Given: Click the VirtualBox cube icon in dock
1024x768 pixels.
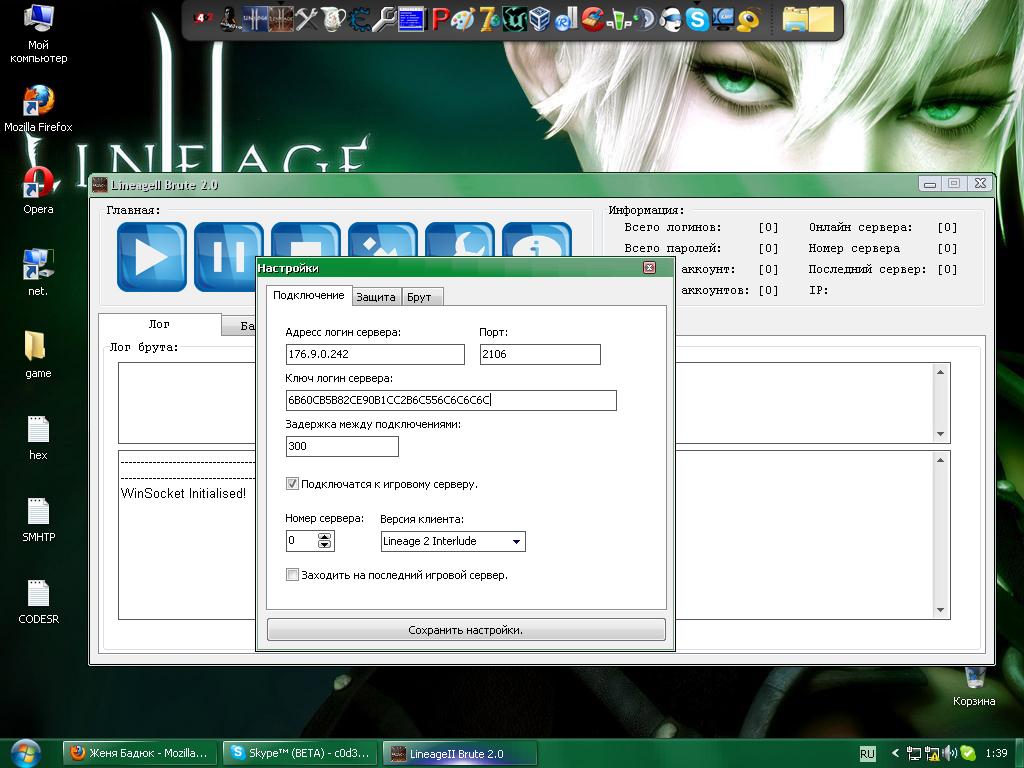Looking at the screenshot, I should (539, 20).
